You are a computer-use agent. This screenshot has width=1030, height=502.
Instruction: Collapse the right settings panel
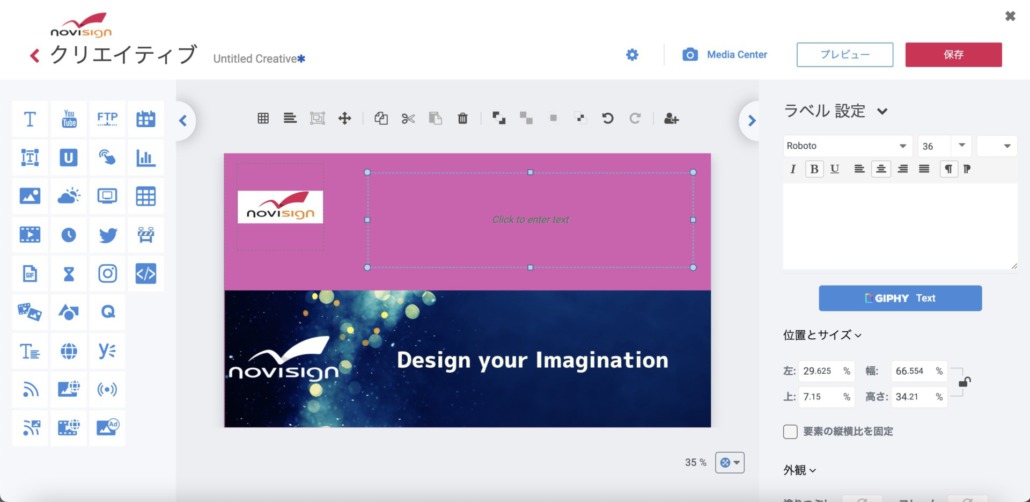[751, 121]
